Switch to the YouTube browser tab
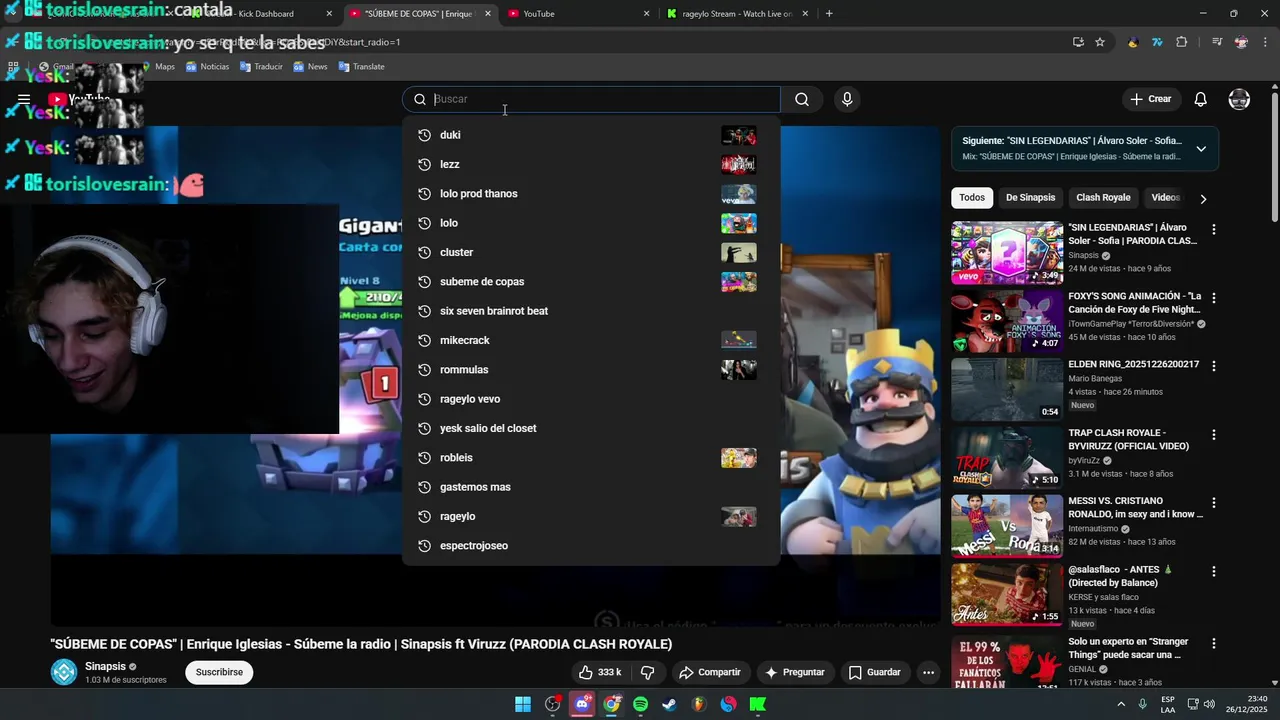Viewport: 1280px width, 720px height. pos(578,14)
